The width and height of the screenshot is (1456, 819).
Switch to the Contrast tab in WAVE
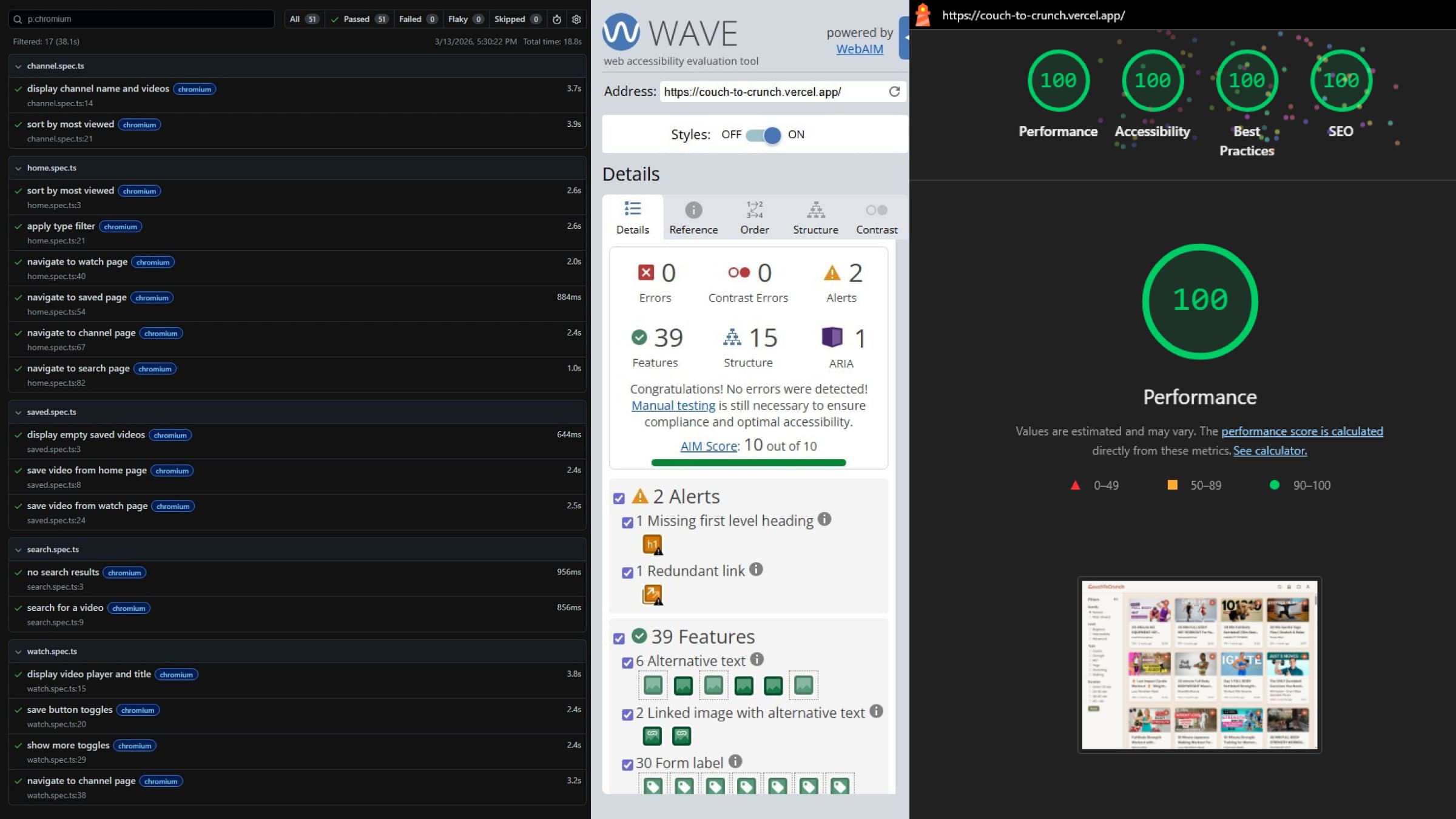coord(876,218)
